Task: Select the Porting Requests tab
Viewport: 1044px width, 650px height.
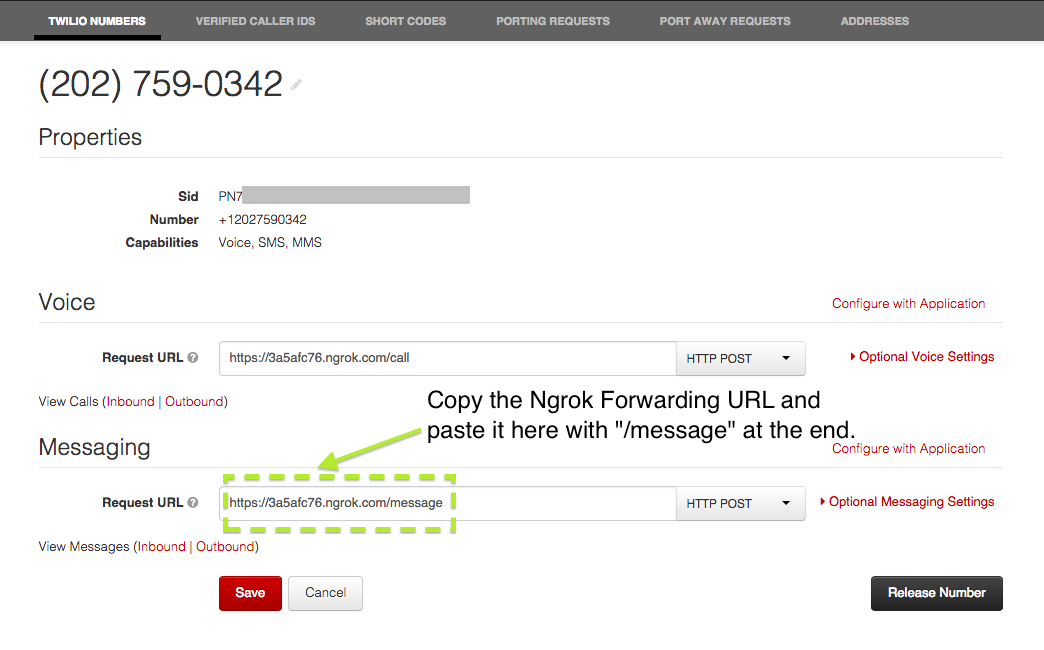Action: pos(553,21)
